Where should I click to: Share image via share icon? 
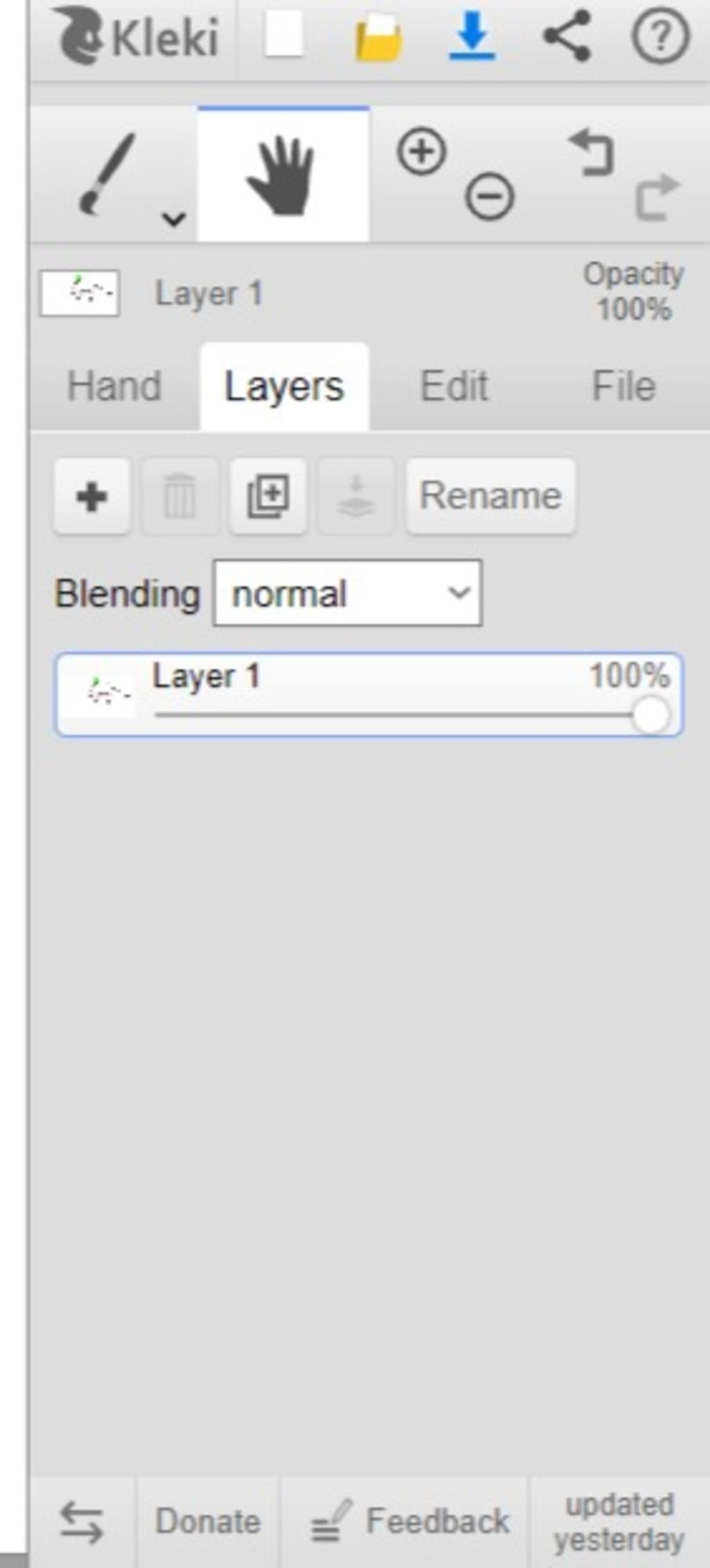click(x=567, y=36)
